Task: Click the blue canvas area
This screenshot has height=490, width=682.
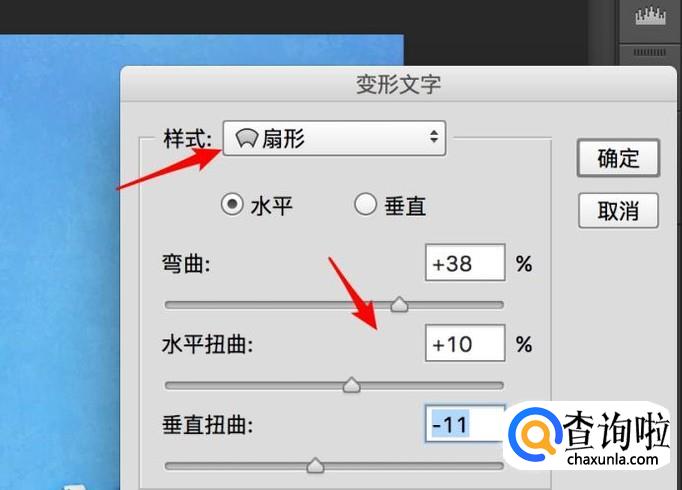Action: [59, 261]
